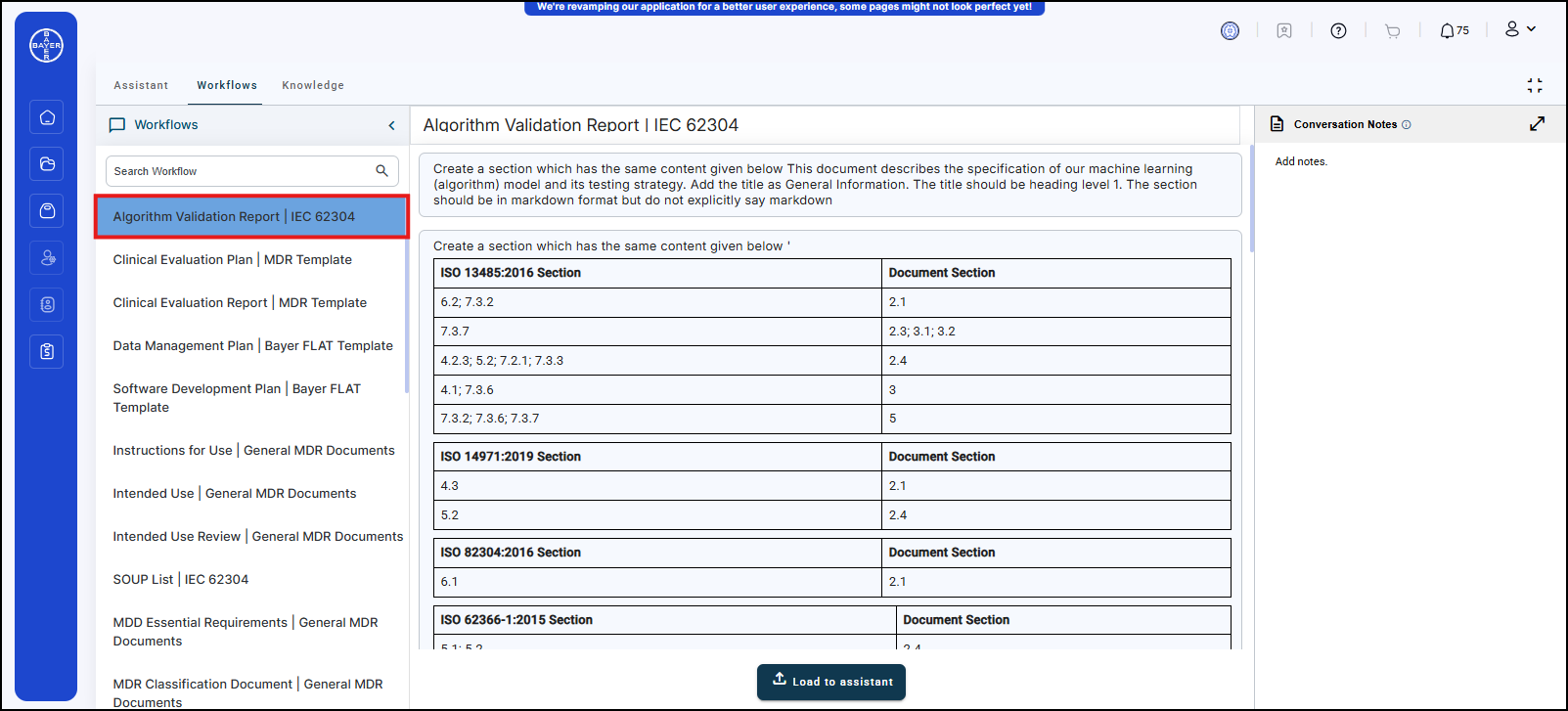Select MDR Classification Document | General MDR Documents

click(x=247, y=693)
